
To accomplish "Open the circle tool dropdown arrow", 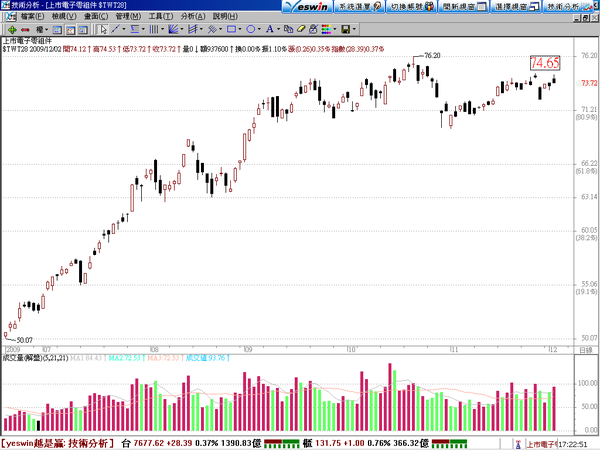I will pos(259,29).
